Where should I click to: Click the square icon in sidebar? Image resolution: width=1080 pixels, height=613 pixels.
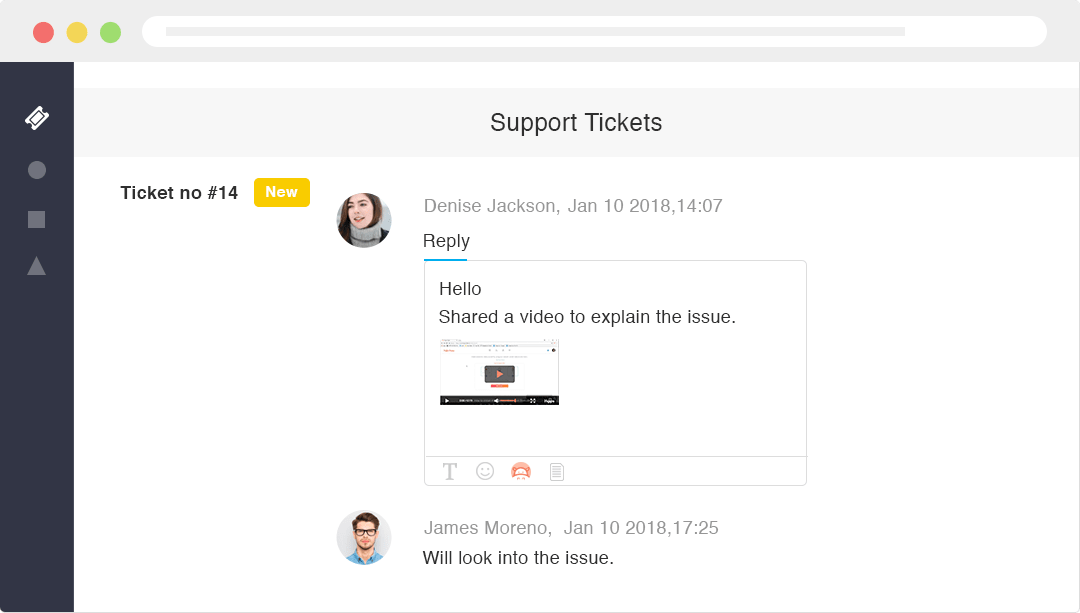37,219
